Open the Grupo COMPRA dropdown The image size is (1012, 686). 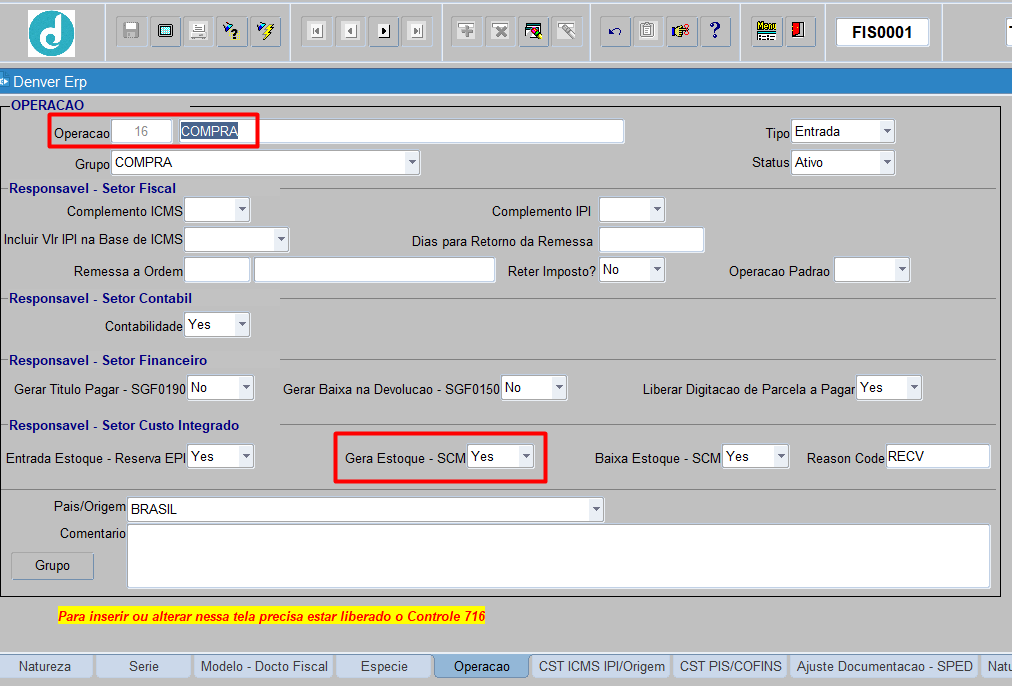pos(265,163)
